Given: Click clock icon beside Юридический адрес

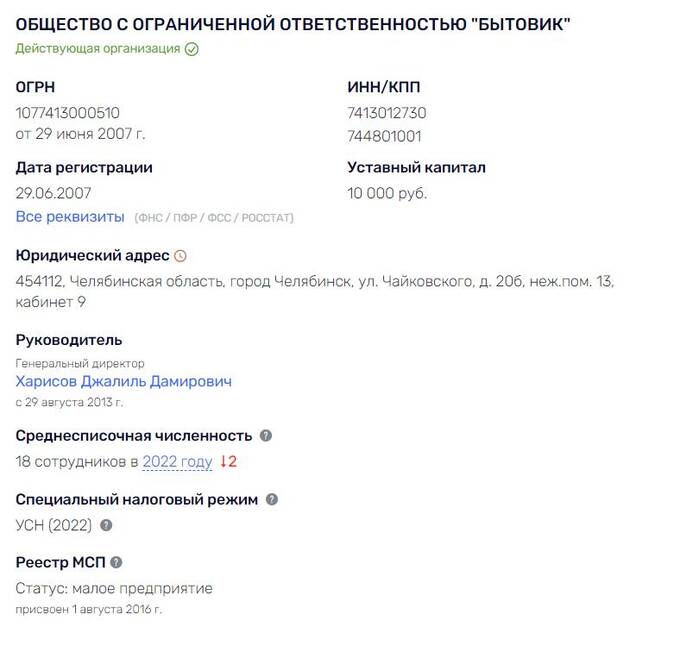Looking at the screenshot, I should 180,256.
